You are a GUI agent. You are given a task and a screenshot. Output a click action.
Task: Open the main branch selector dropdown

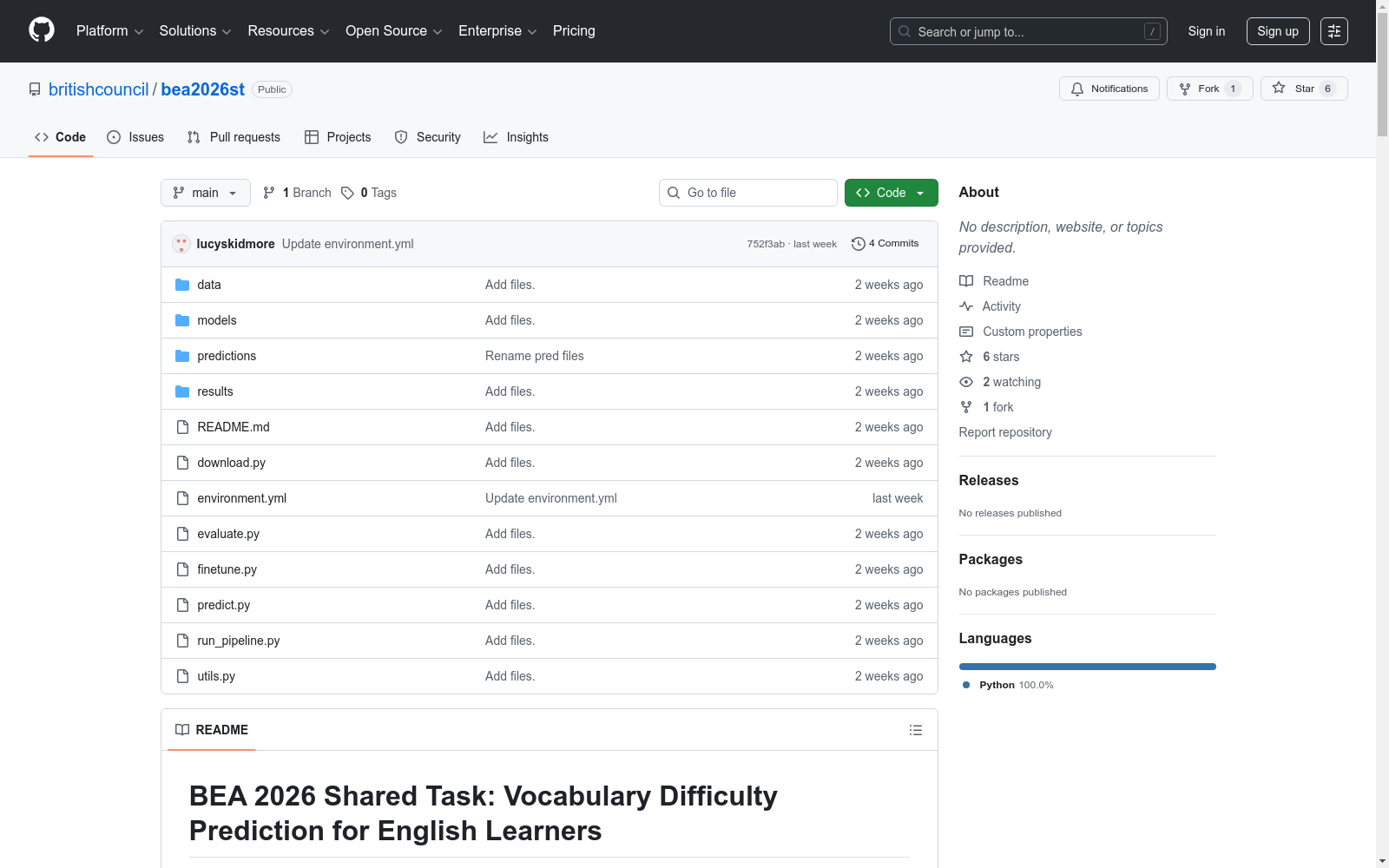coord(206,193)
